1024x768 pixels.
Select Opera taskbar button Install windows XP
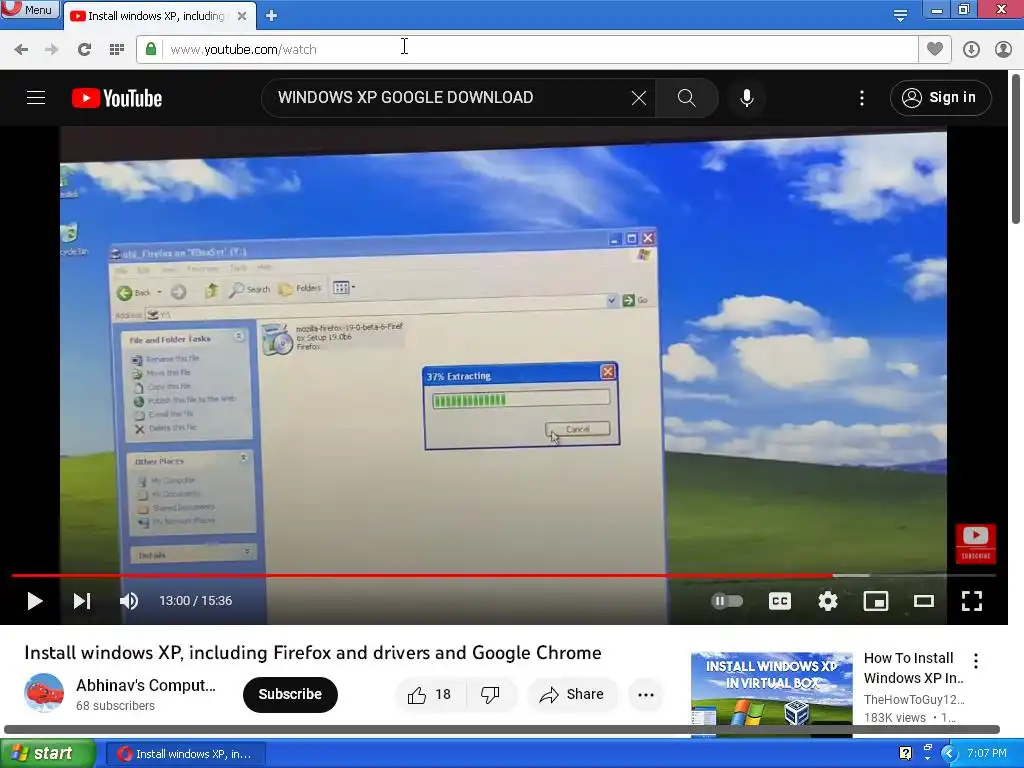coord(185,754)
